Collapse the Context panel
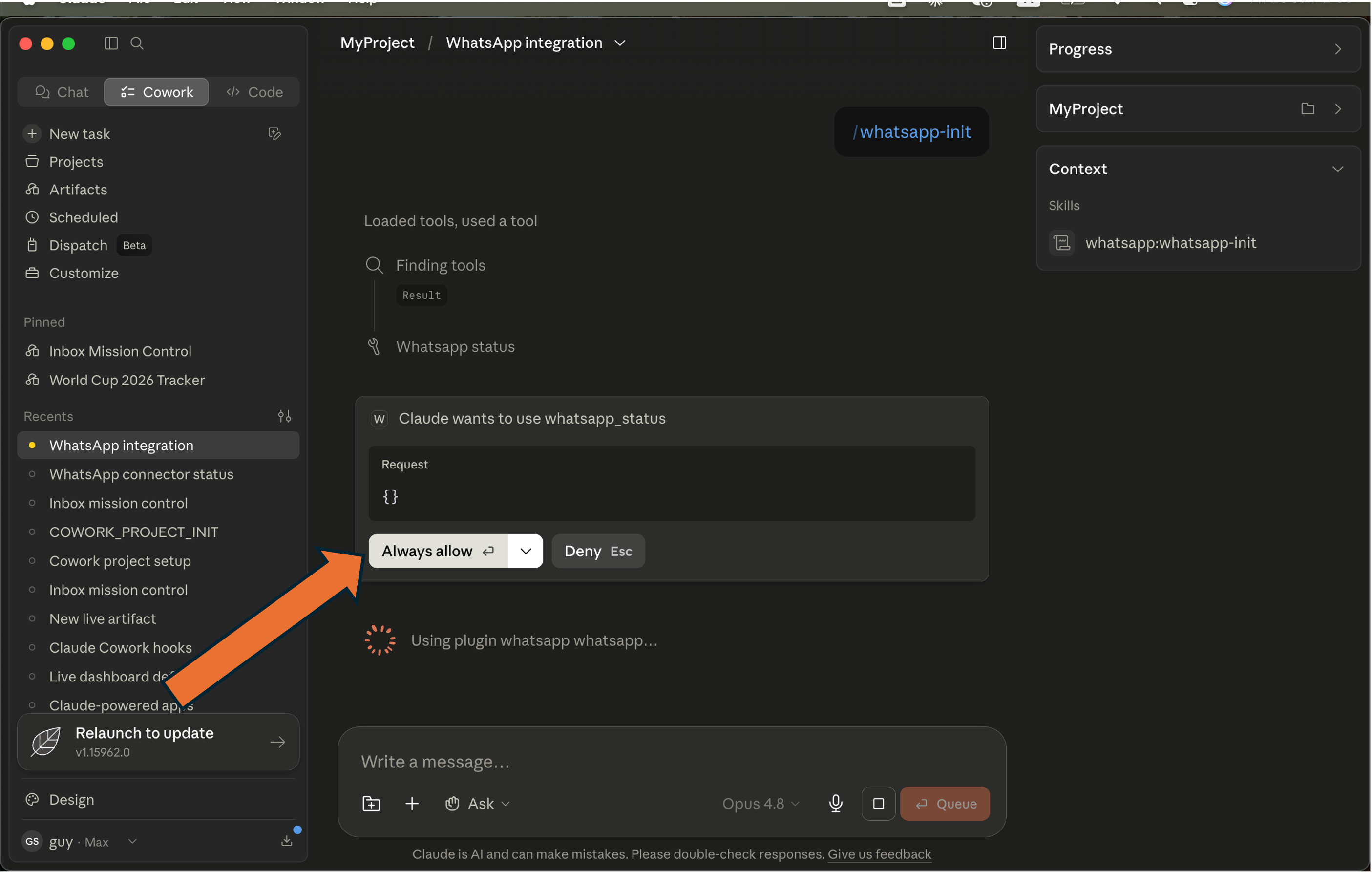This screenshot has height=873, width=1372. (1338, 169)
